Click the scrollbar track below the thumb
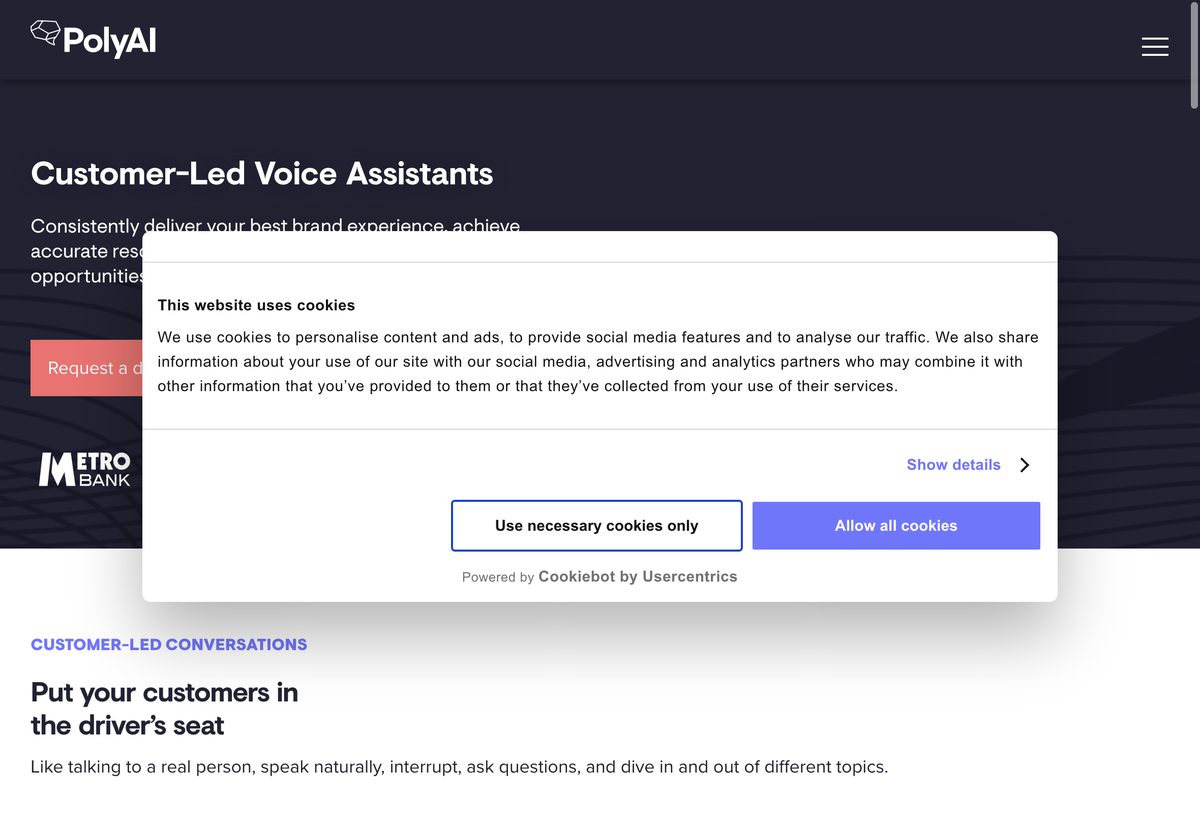Screen dimensions: 1200x833 [x=1194, y=470]
